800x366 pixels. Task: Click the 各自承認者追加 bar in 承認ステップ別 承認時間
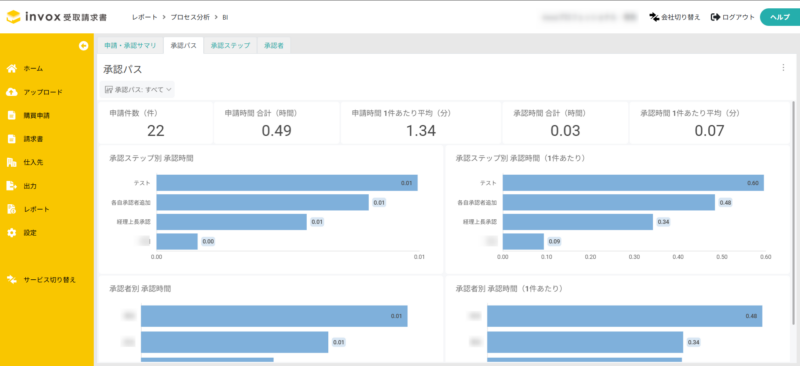click(x=262, y=202)
